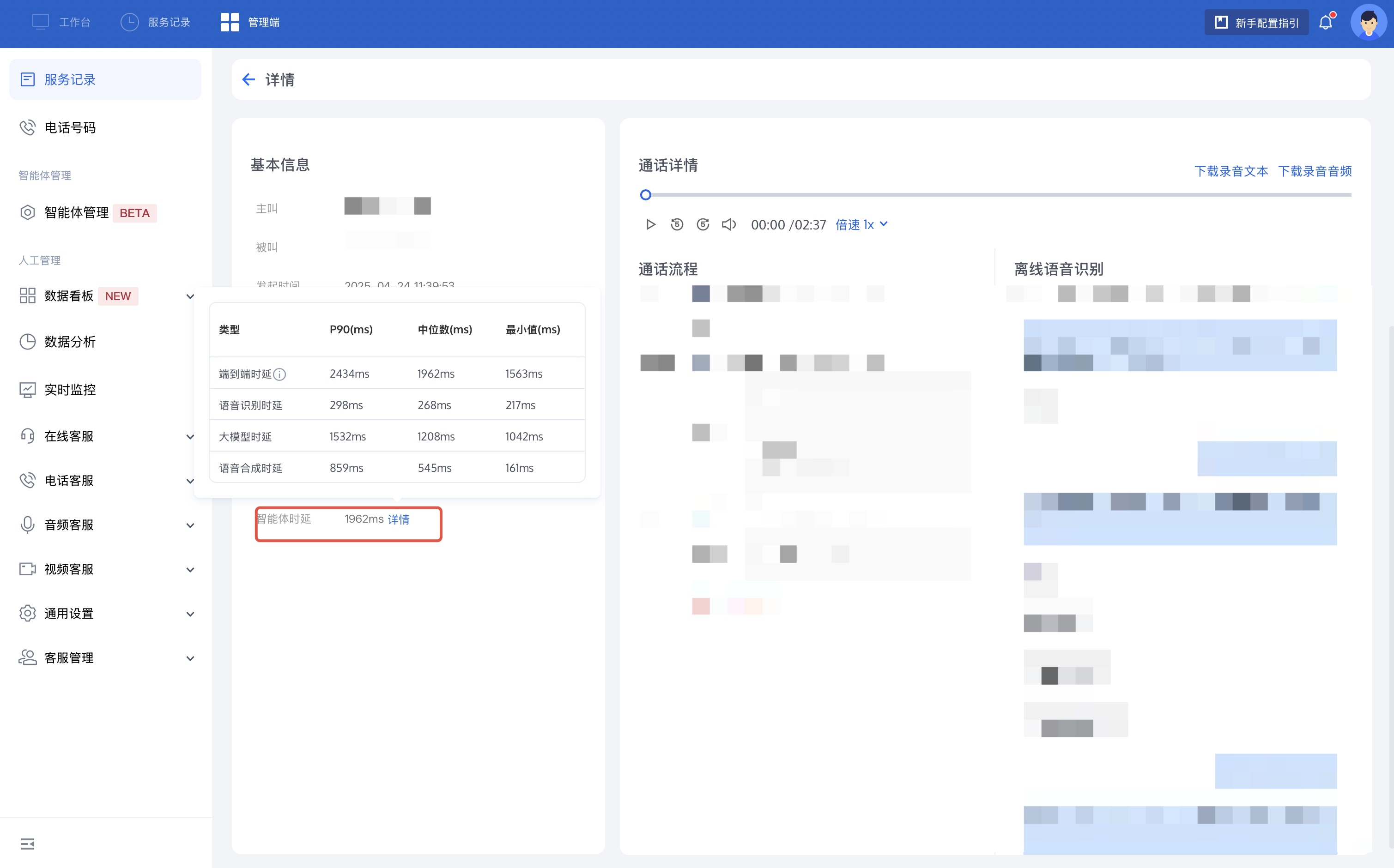Click the back arrow beside 详情
1394x868 pixels.
pyautogui.click(x=248, y=79)
